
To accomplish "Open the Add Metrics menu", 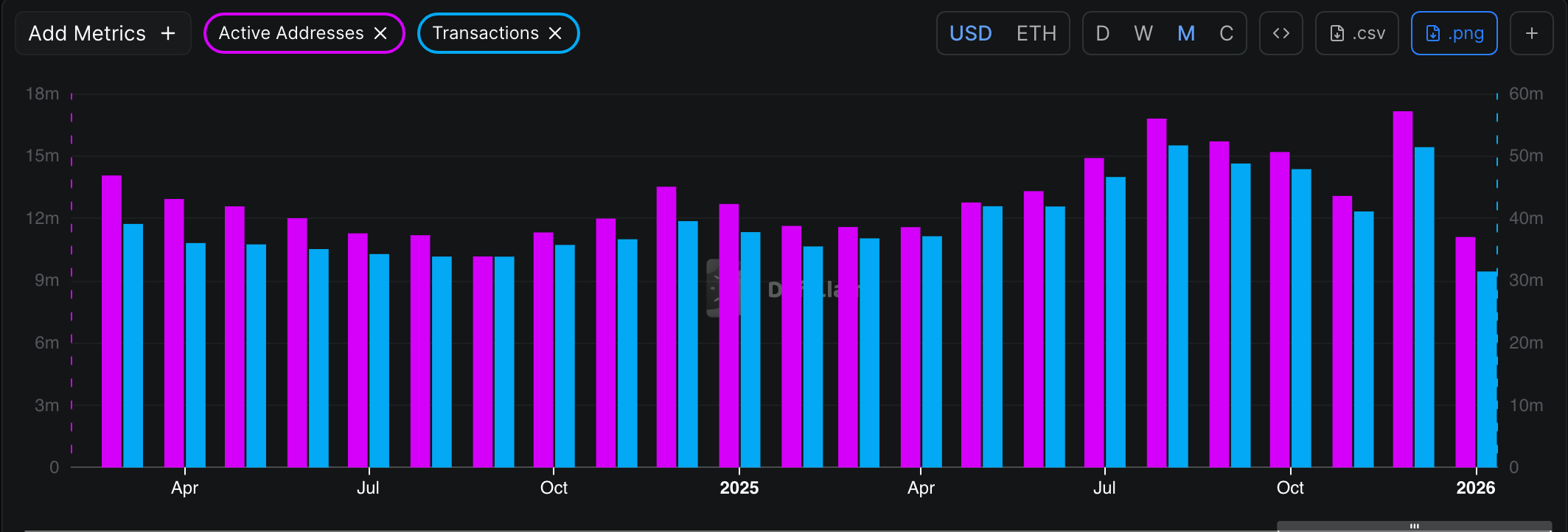I will pos(102,33).
